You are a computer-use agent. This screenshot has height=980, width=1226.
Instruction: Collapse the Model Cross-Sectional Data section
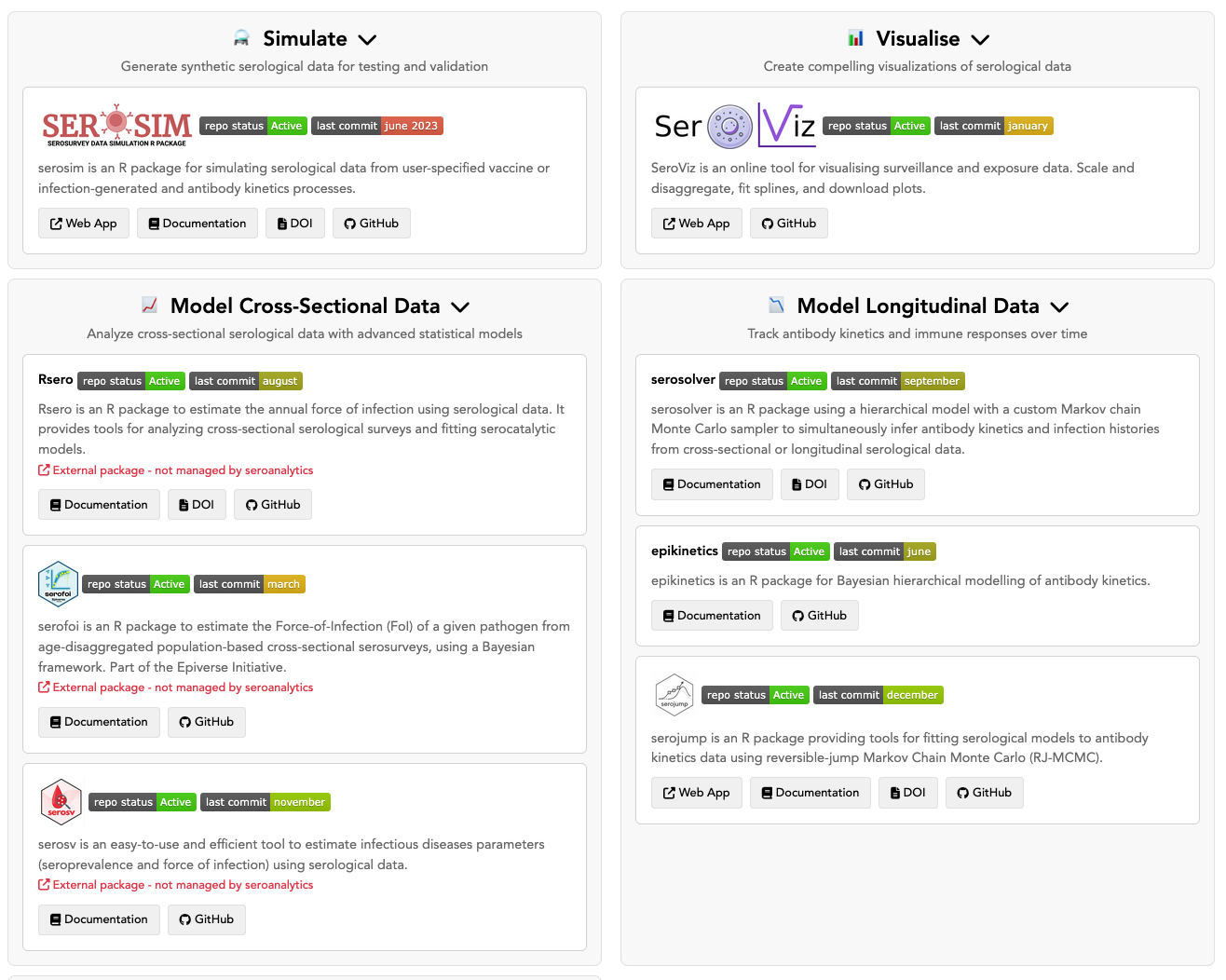pos(460,307)
